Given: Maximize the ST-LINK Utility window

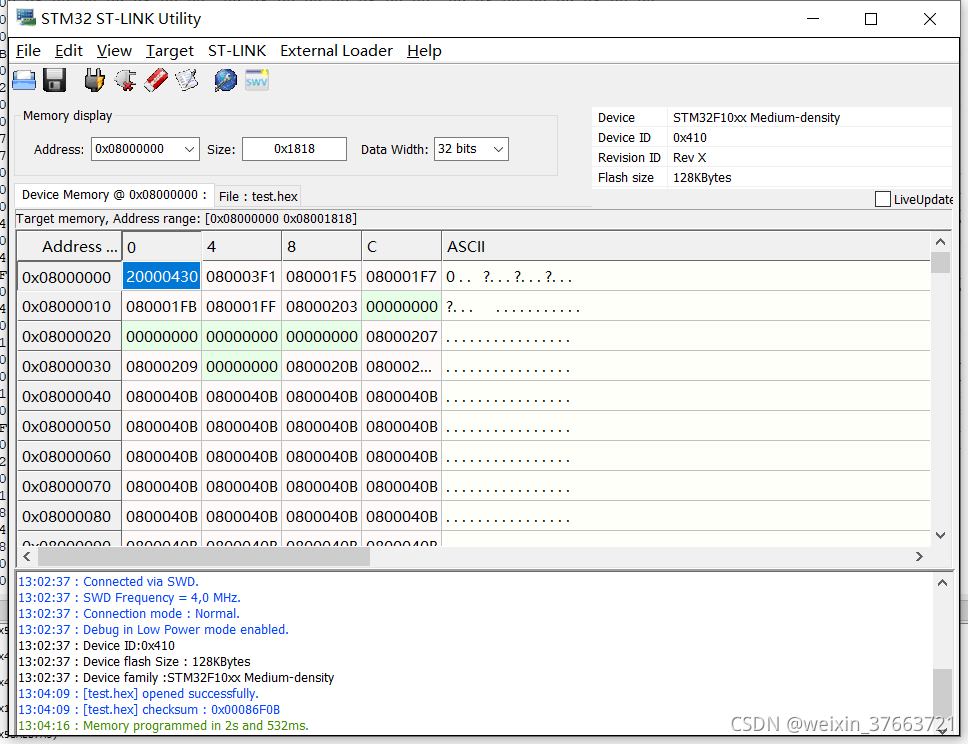Looking at the screenshot, I should coord(870,19).
